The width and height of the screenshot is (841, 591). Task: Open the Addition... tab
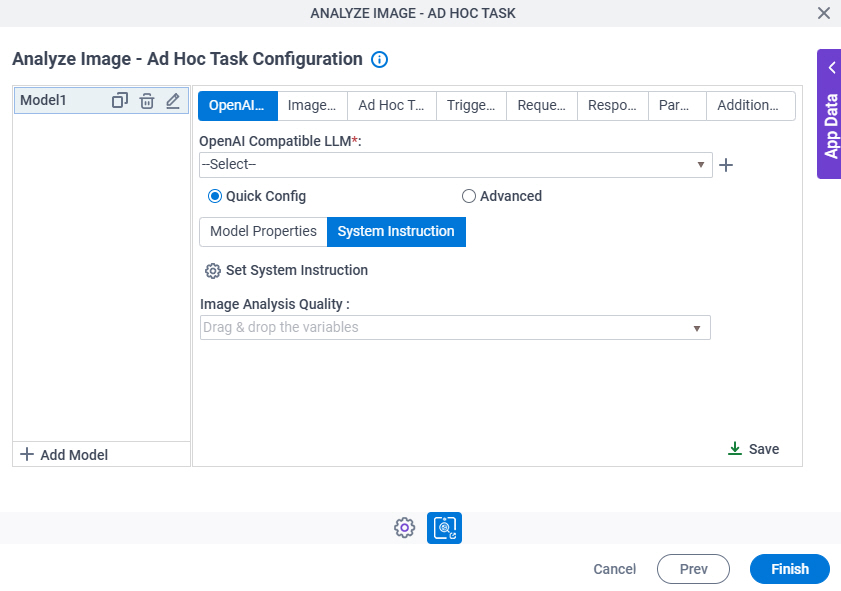[x=750, y=106]
